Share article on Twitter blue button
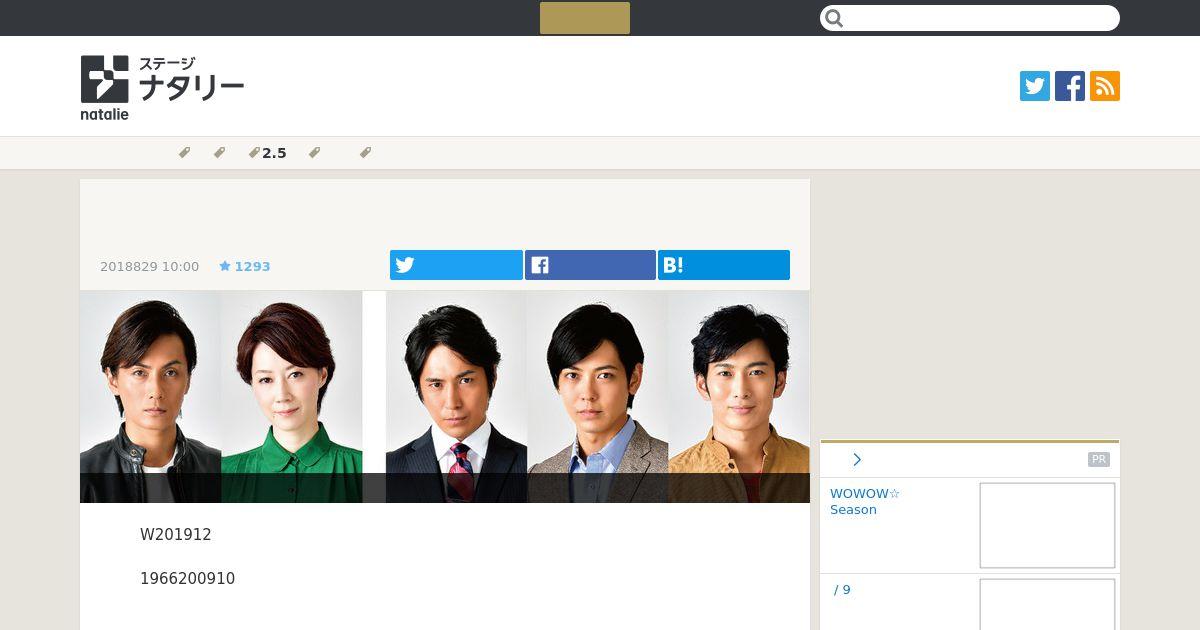The width and height of the screenshot is (1200, 630). [x=456, y=265]
